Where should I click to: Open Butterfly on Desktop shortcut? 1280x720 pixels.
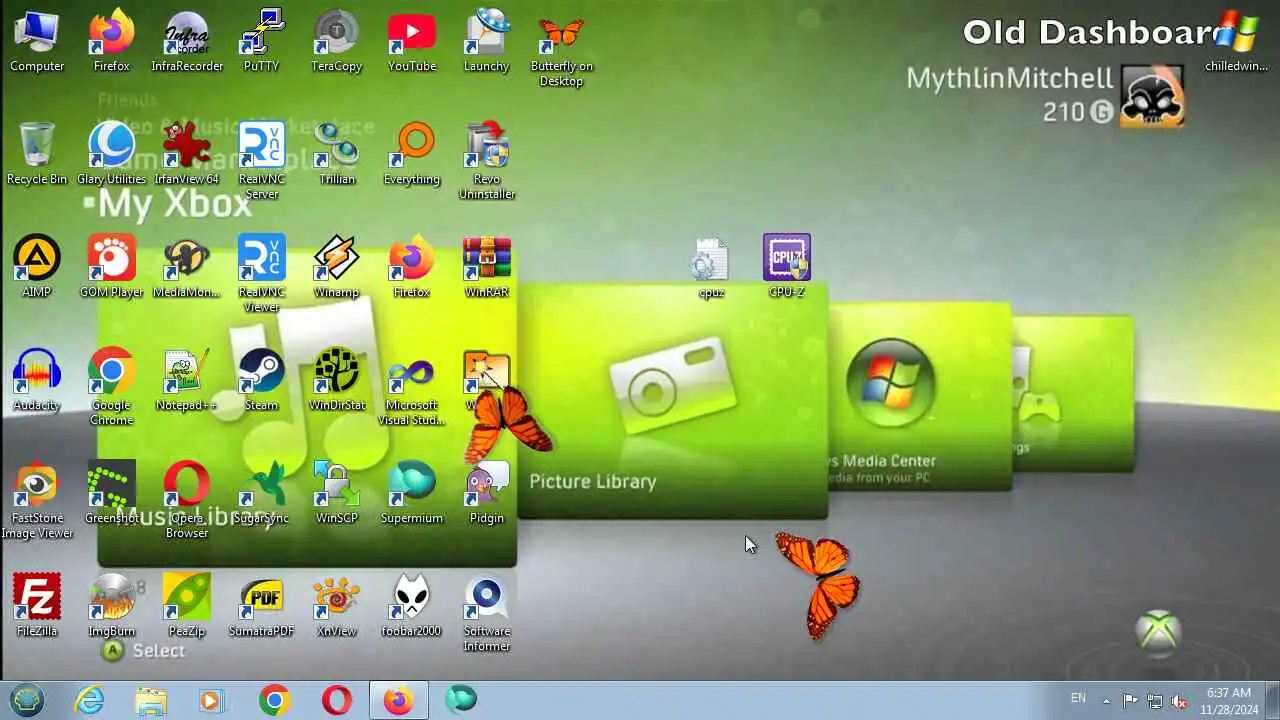[561, 49]
